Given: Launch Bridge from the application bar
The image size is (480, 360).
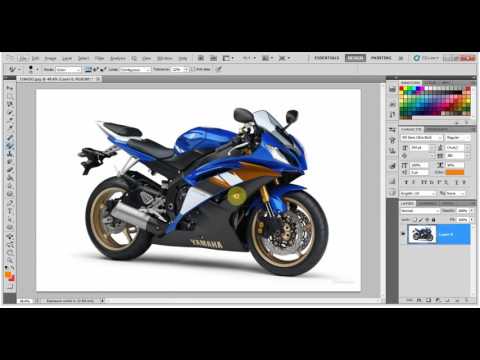Looking at the screenshot, I should click(201, 58).
